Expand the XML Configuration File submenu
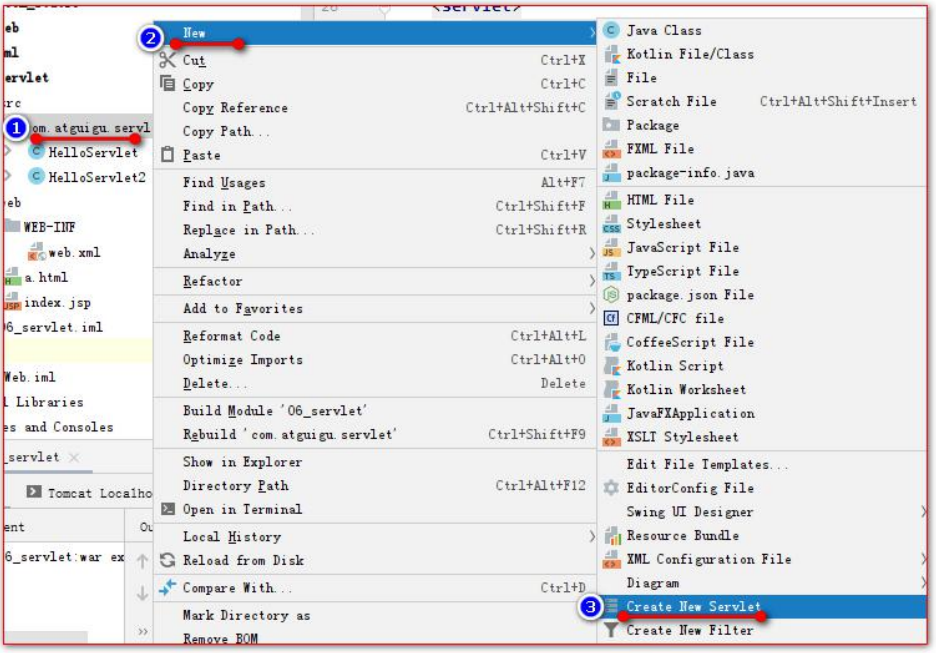This screenshot has width=936, height=653. [923, 559]
